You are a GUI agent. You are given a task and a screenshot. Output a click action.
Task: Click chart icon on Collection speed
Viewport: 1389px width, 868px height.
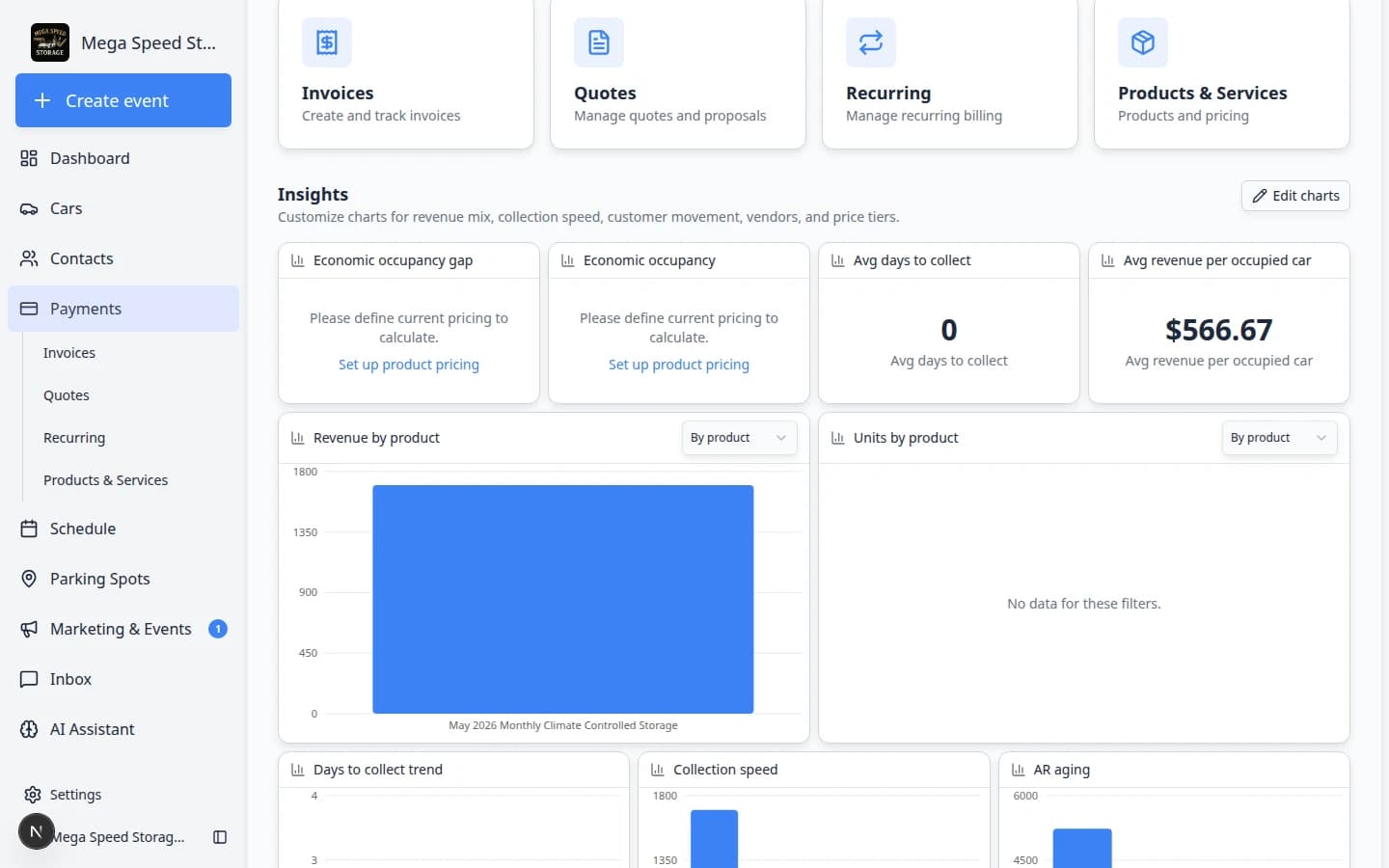658,770
